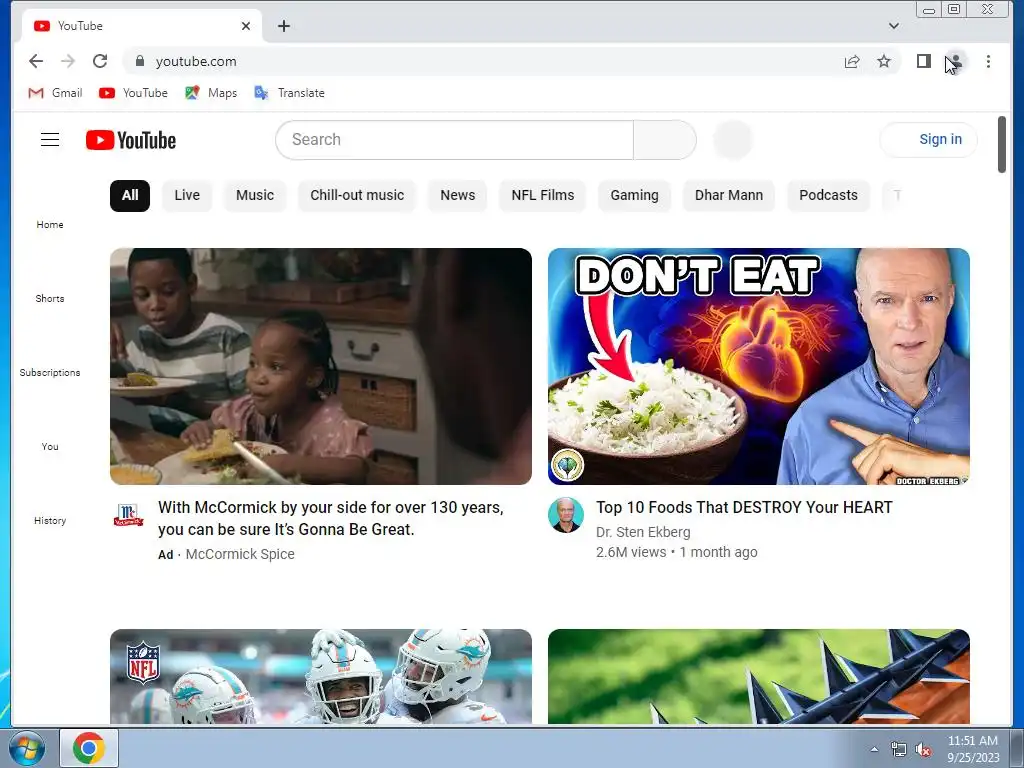Image resolution: width=1024 pixels, height=768 pixels.
Task: Select the Gaming filter chip
Action: [634, 195]
